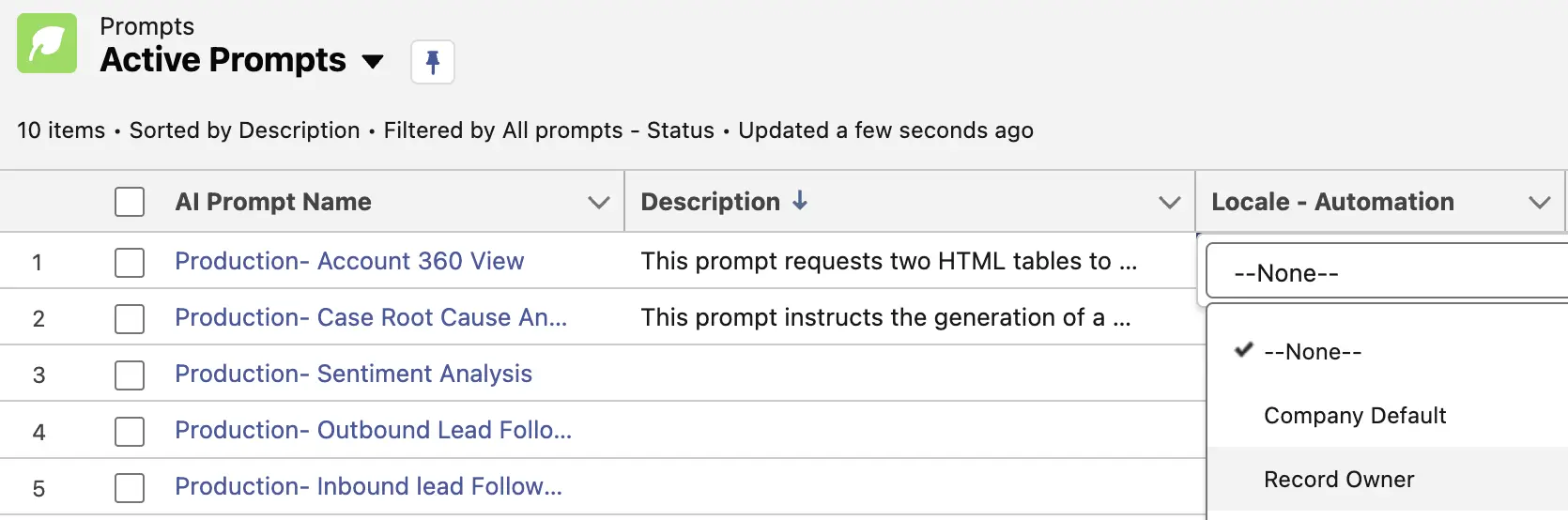Choose Company Default from the locale list
Screen dimensions: 1568x520
click(1354, 415)
